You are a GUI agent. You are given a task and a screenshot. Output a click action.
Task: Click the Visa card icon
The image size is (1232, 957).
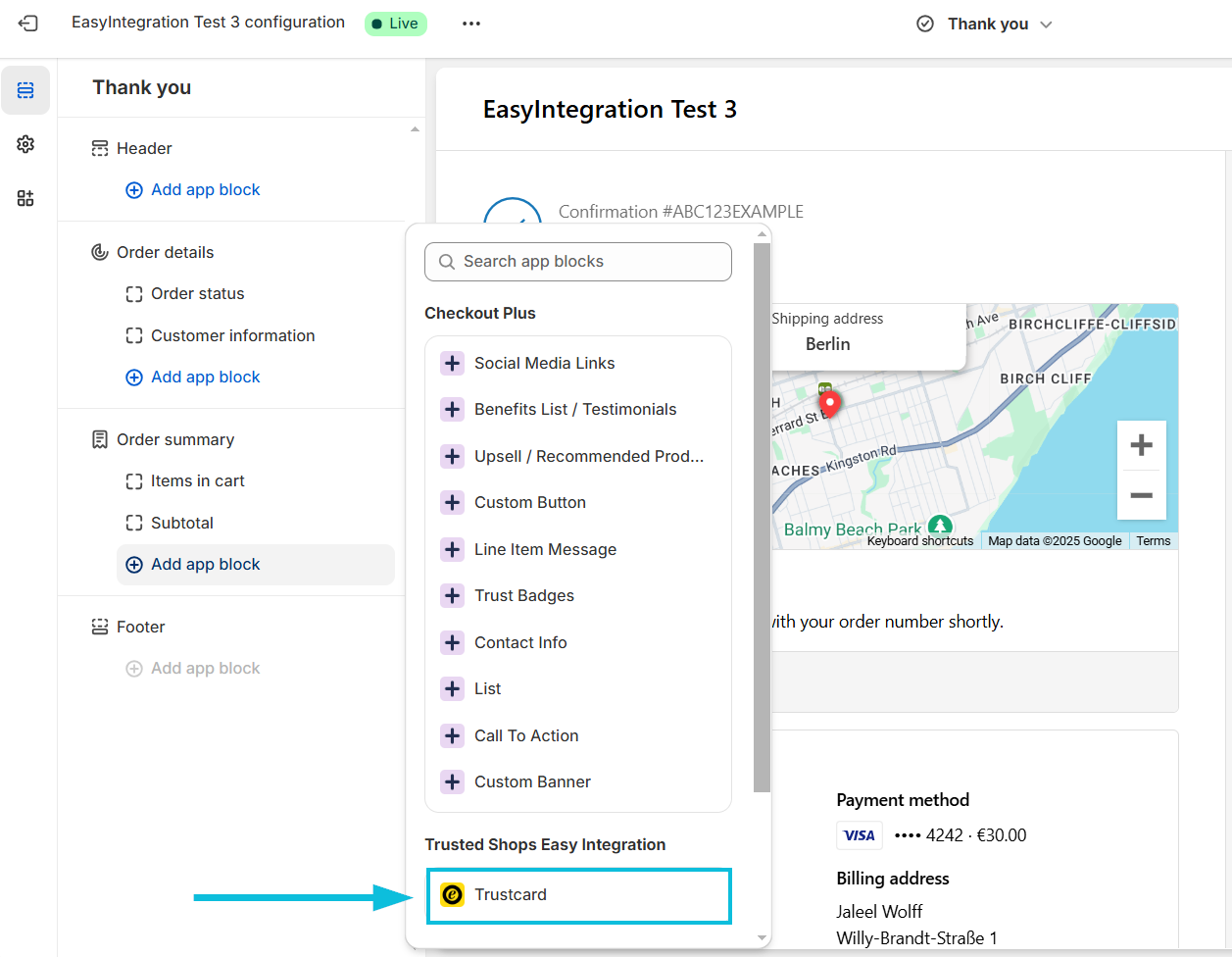click(860, 835)
